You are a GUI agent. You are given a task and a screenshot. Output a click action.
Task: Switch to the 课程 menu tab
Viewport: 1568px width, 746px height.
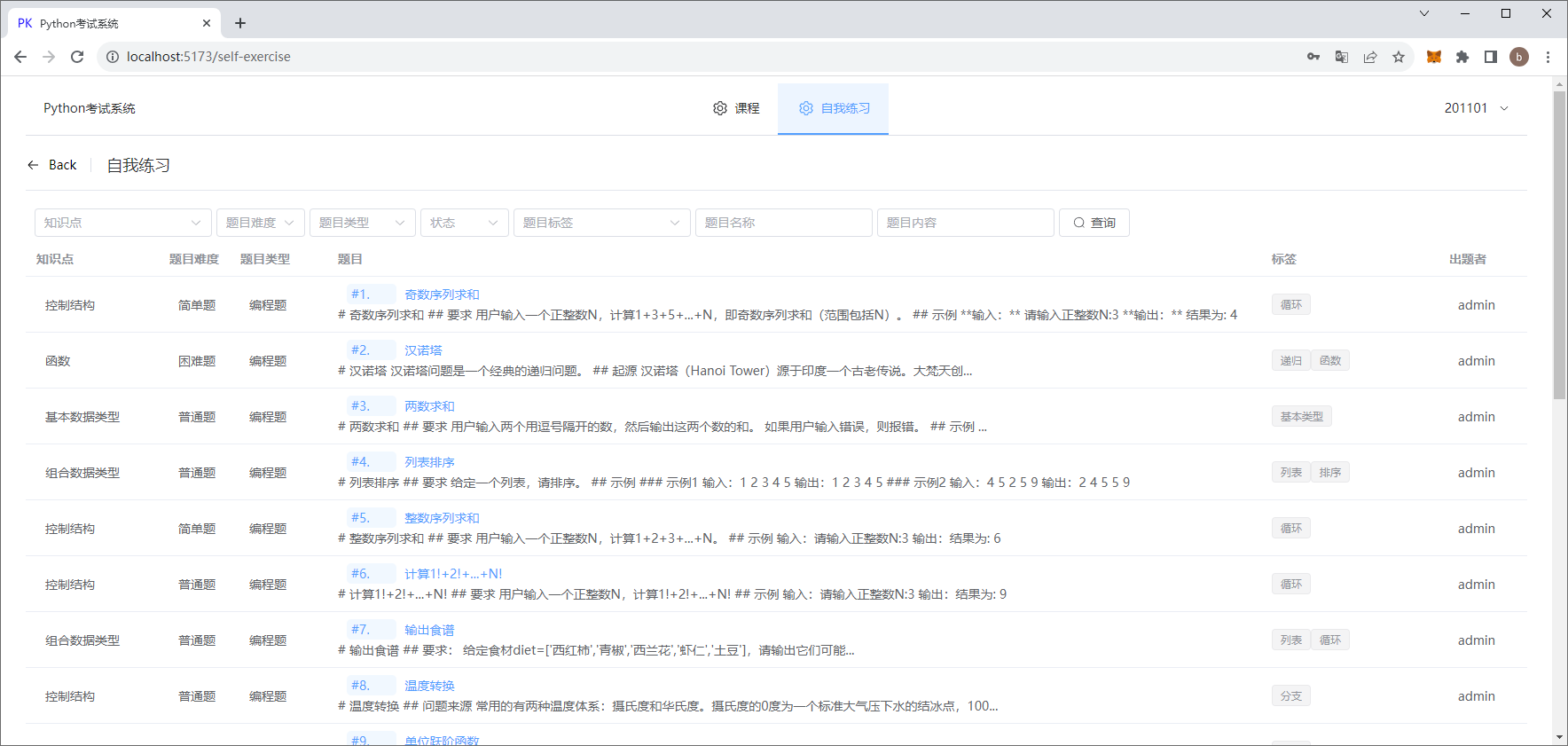[x=736, y=108]
